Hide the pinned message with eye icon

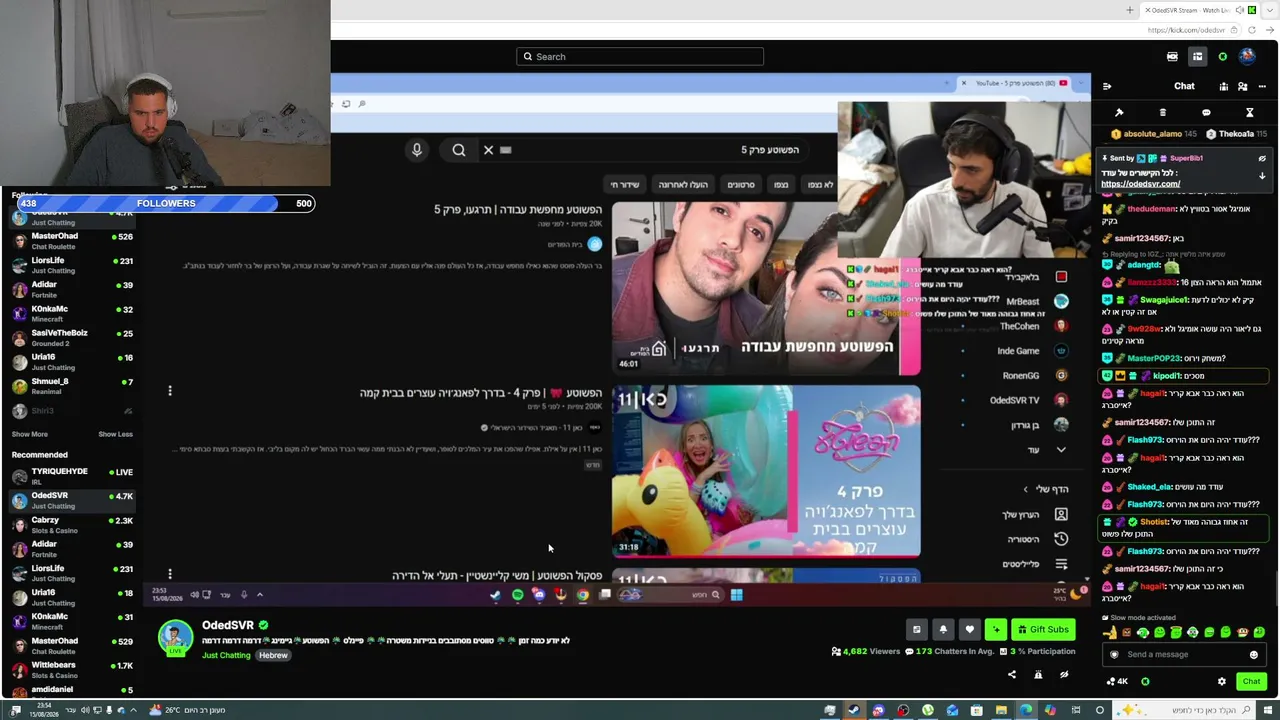(1262, 158)
